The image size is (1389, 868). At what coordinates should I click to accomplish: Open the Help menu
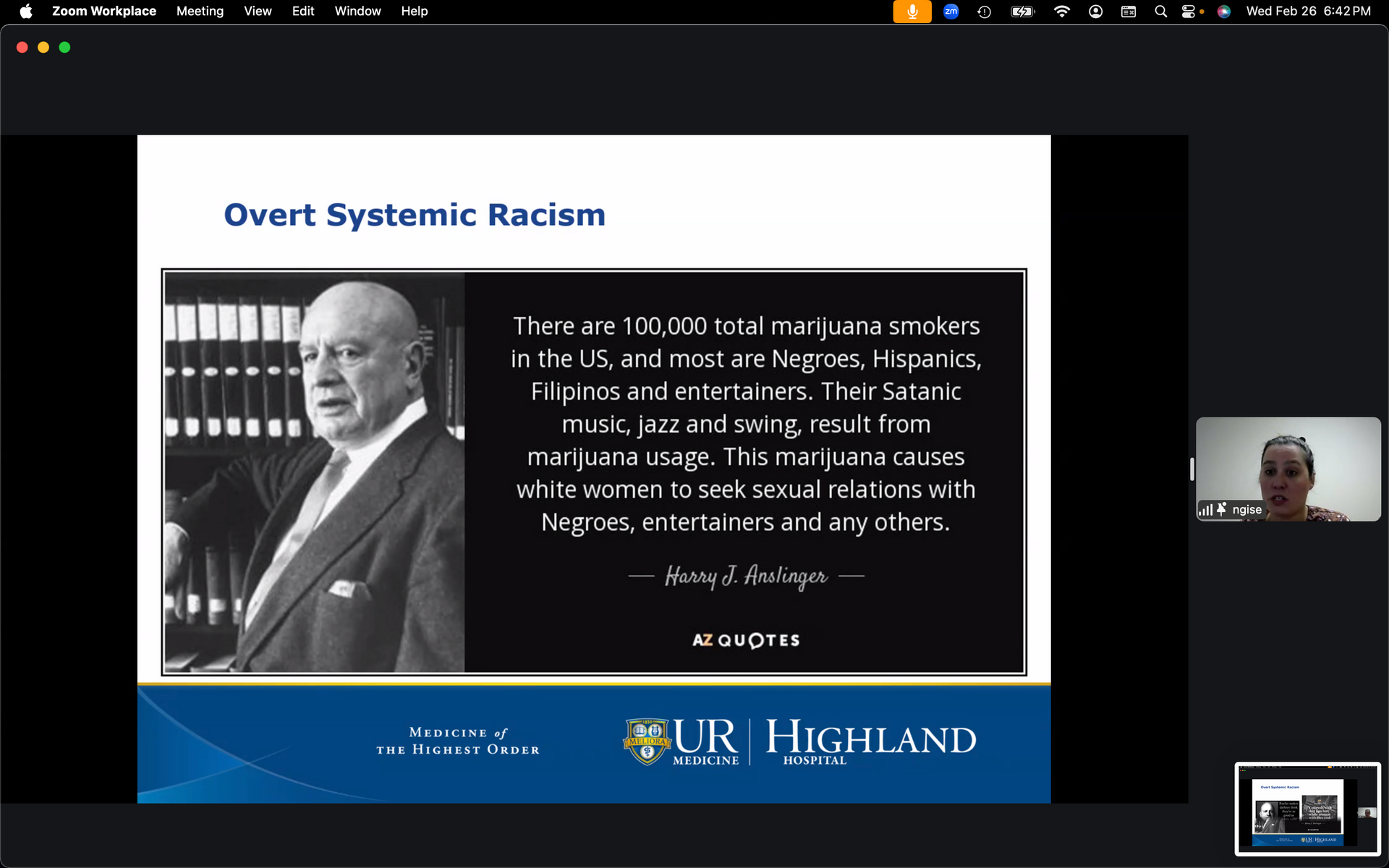tap(414, 12)
